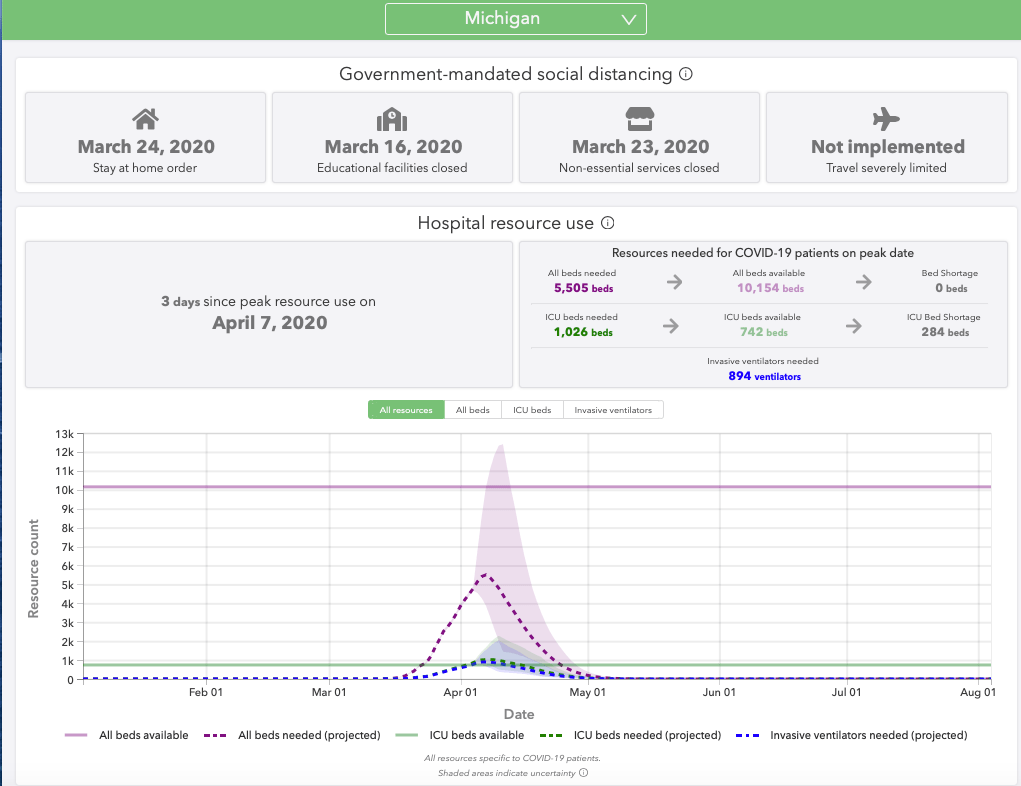Open info icon beside Government-mandated social distancing
The width and height of the screenshot is (1021, 786).
point(686,74)
